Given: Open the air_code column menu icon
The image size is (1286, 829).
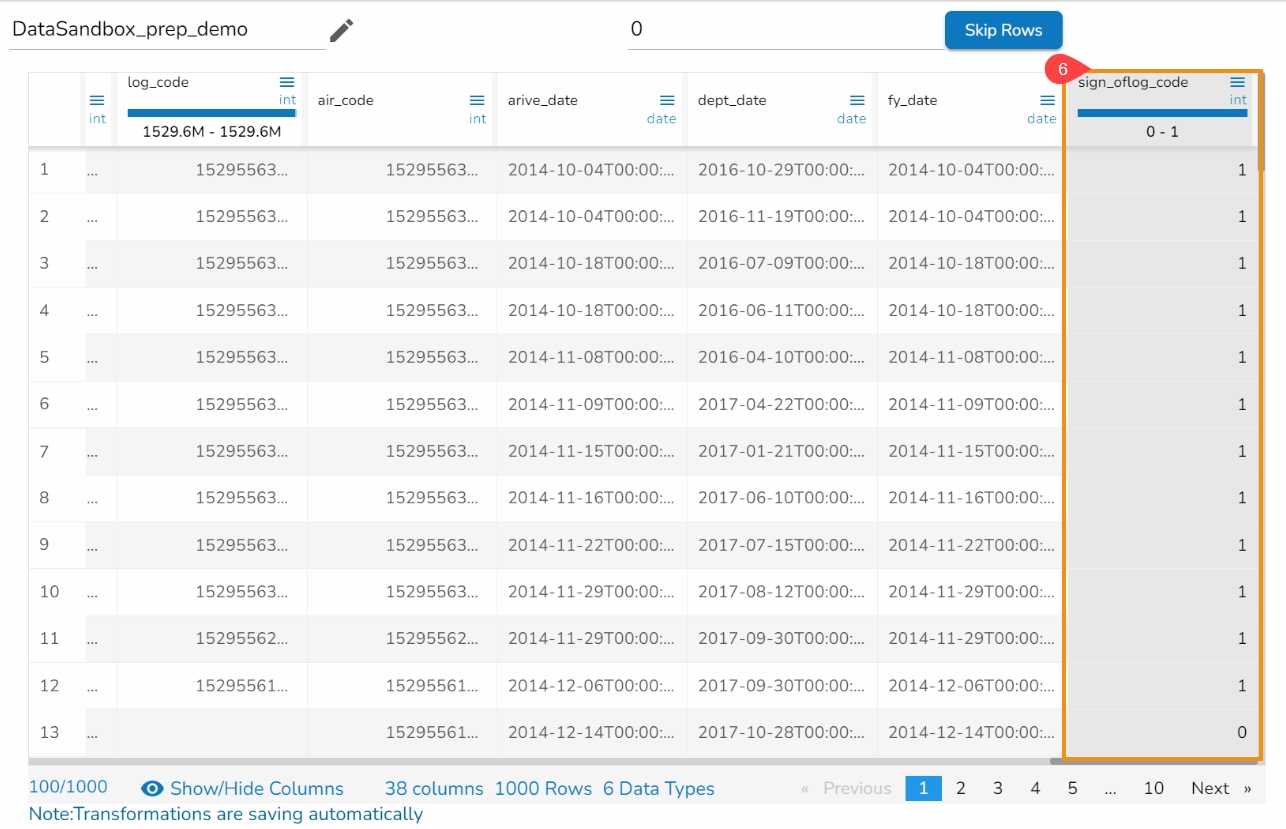Looking at the screenshot, I should (477, 100).
